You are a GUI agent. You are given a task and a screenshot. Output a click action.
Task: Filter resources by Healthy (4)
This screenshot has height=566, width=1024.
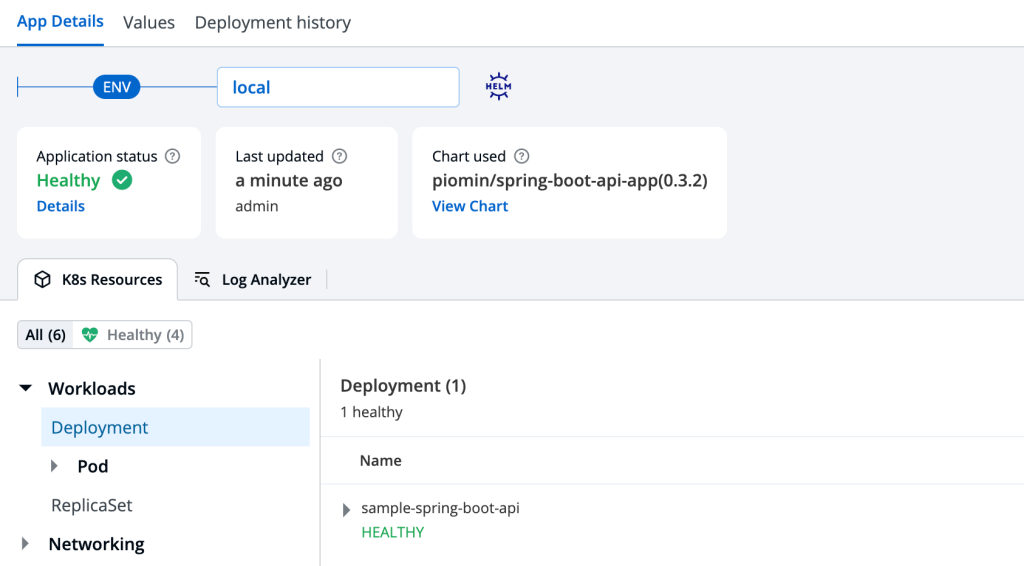pyautogui.click(x=134, y=335)
